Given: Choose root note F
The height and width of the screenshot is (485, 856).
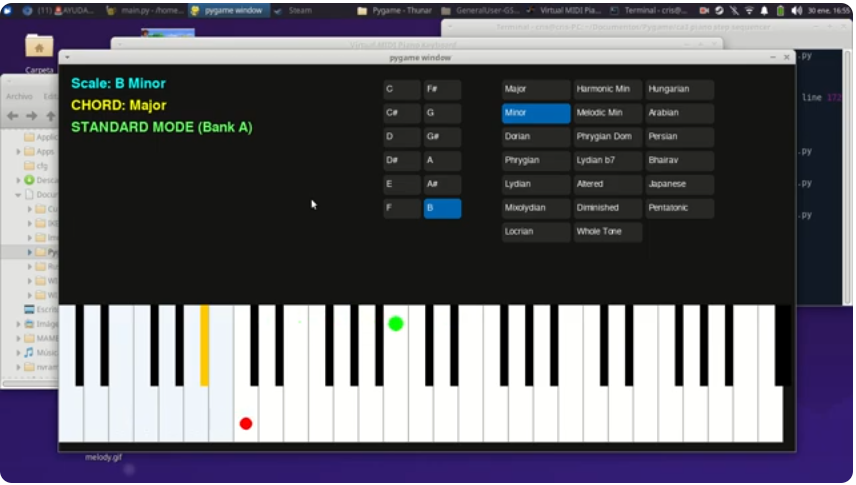Looking at the screenshot, I should 402,208.
